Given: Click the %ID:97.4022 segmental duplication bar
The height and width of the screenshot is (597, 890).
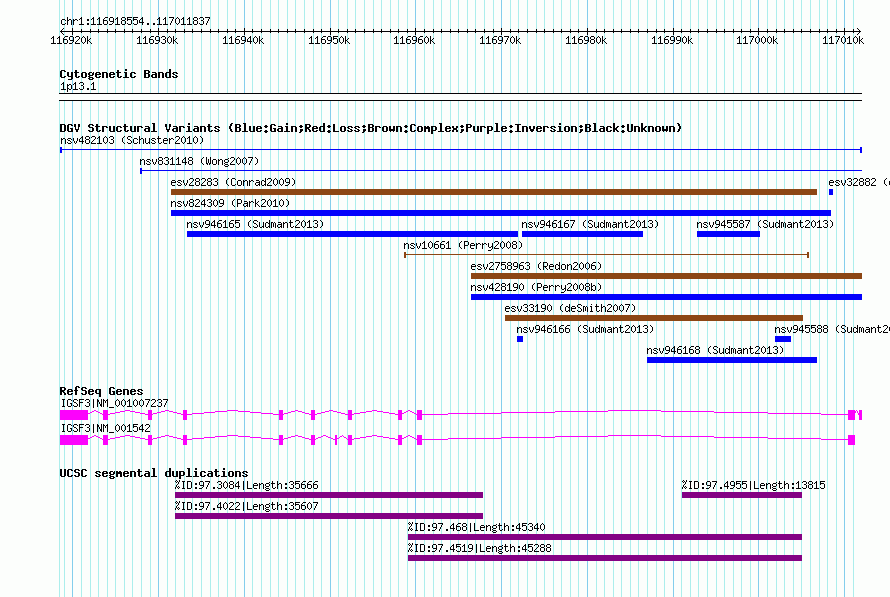Looking at the screenshot, I should 329,516.
